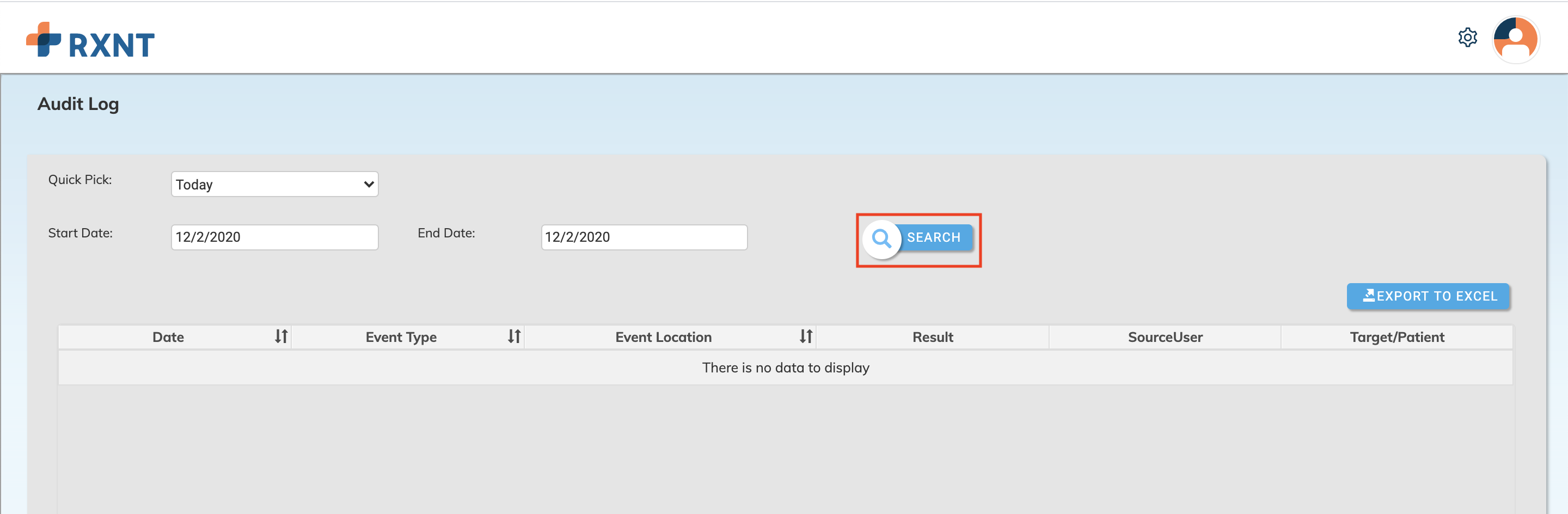The height and width of the screenshot is (514, 1568).
Task: Click the SEARCH button text
Action: point(933,237)
